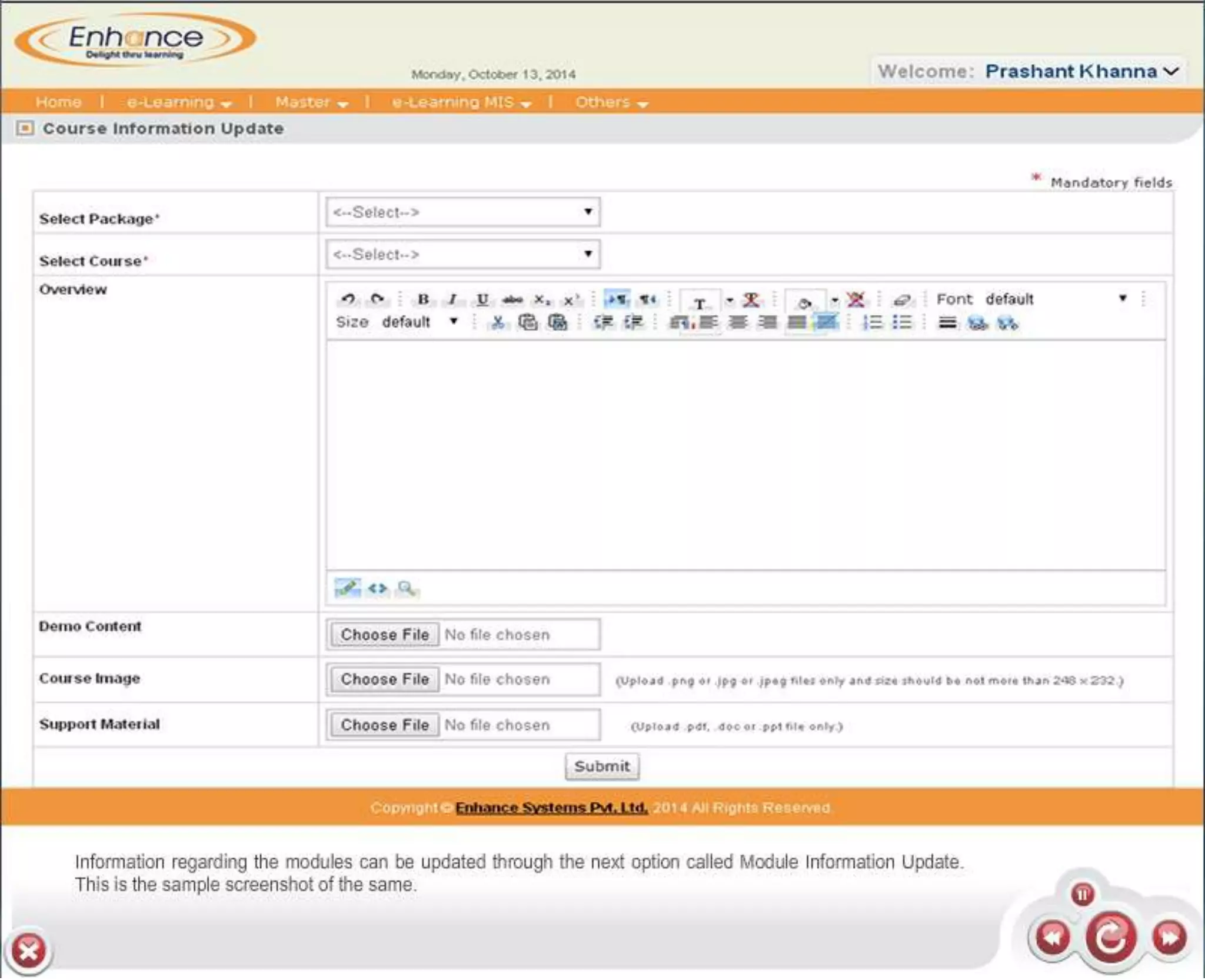Click the cut scissors icon

pos(498,322)
